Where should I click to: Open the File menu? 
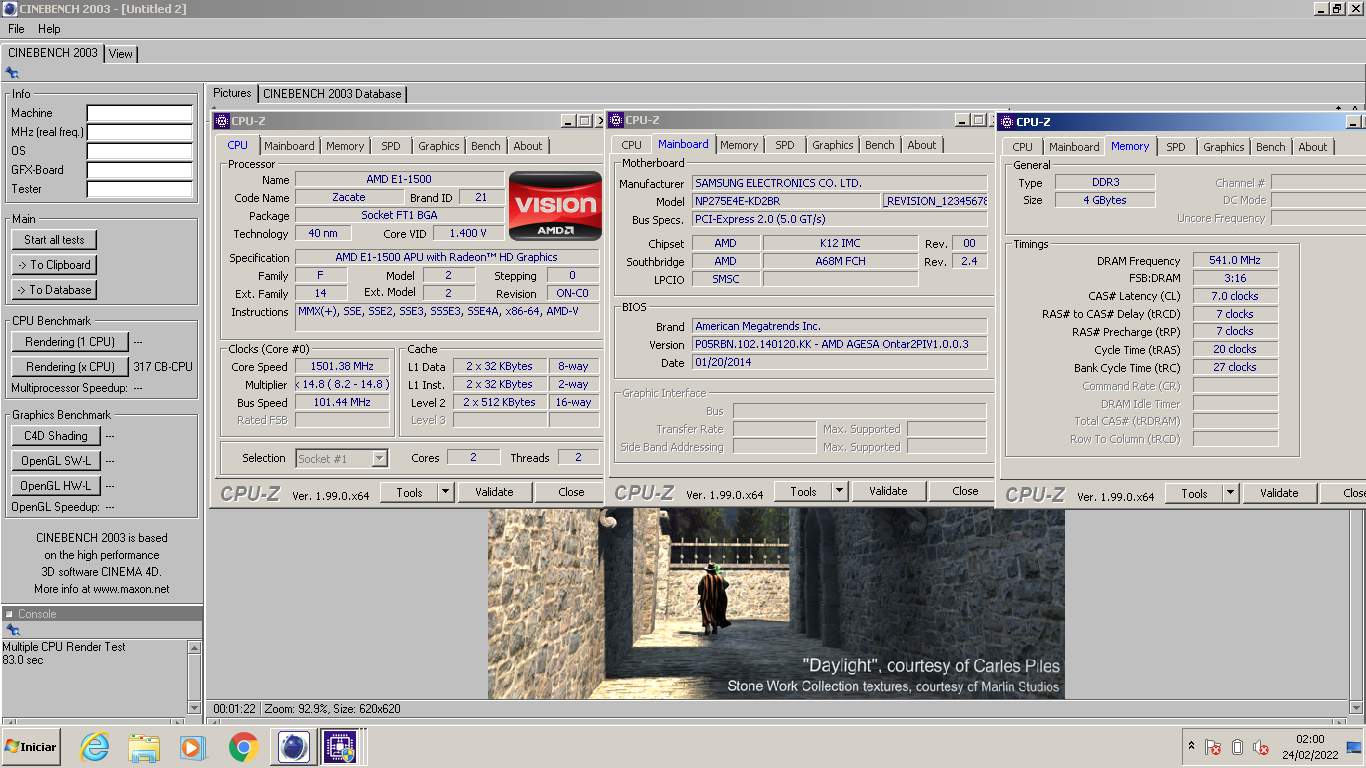(16, 29)
